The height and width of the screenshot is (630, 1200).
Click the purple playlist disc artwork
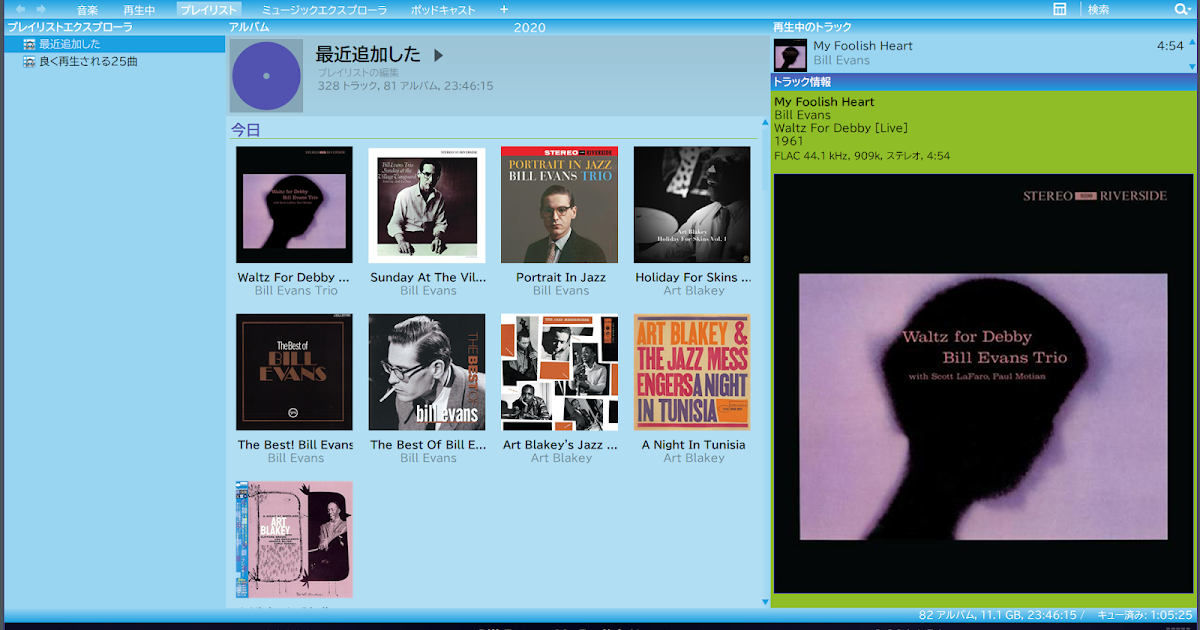point(266,76)
